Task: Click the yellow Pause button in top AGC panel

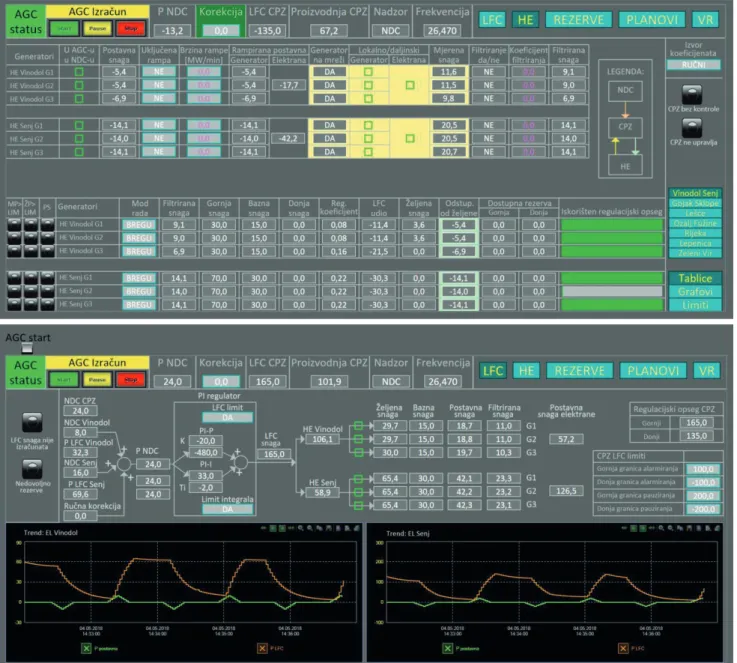Action: click(97, 29)
